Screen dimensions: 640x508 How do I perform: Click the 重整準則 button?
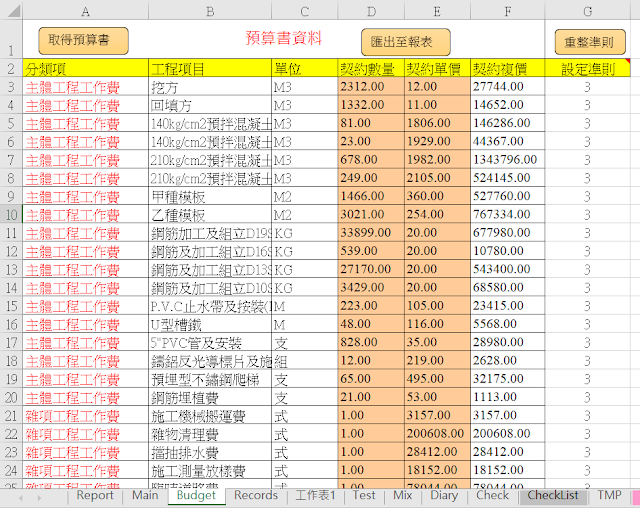coord(590,42)
